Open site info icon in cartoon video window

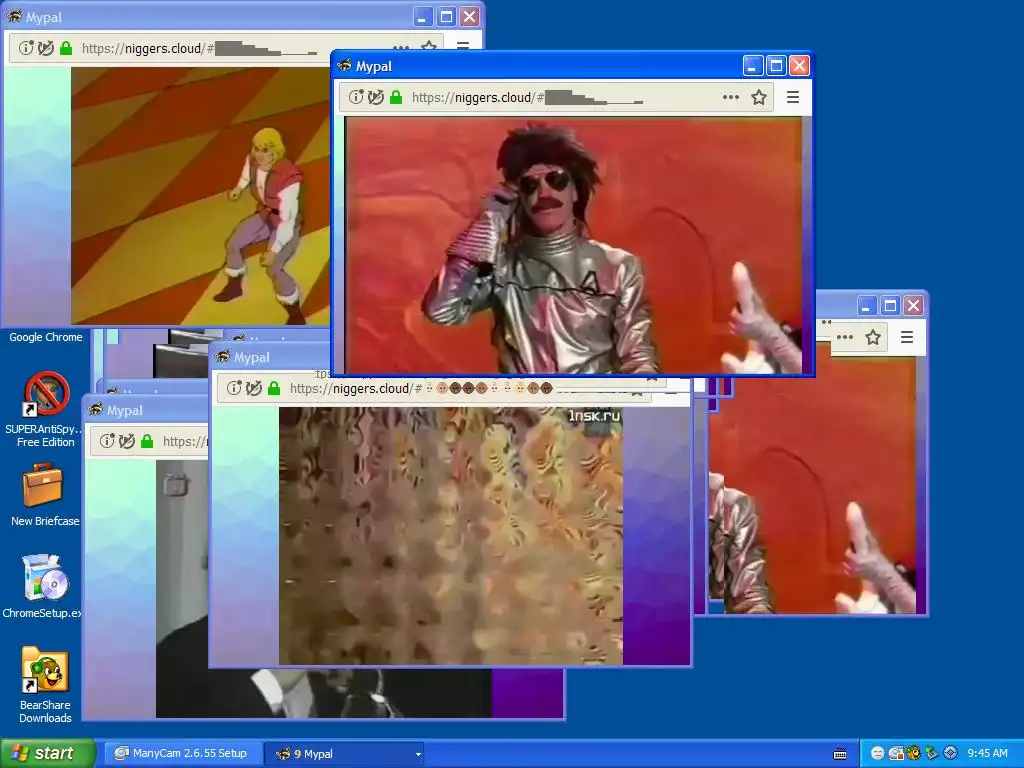click(26, 48)
